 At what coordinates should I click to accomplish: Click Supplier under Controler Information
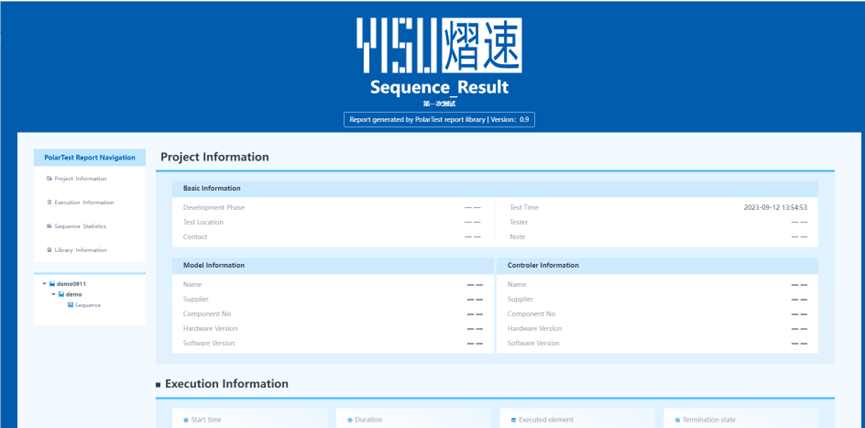tap(520, 299)
